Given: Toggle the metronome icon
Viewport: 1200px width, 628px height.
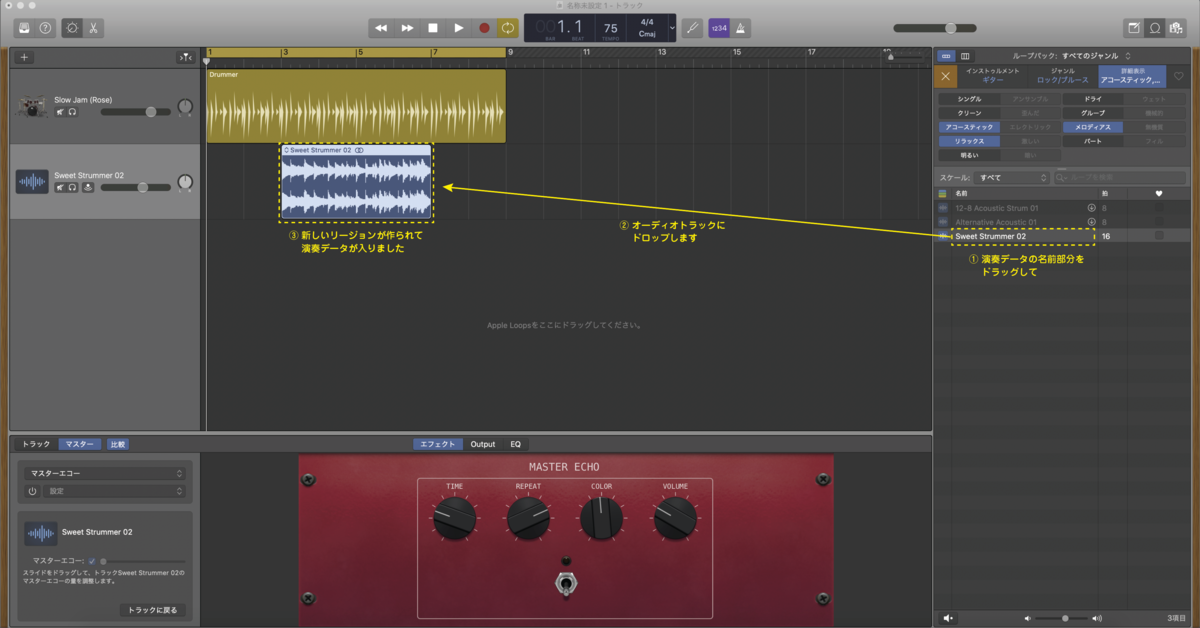Looking at the screenshot, I should click(x=741, y=28).
